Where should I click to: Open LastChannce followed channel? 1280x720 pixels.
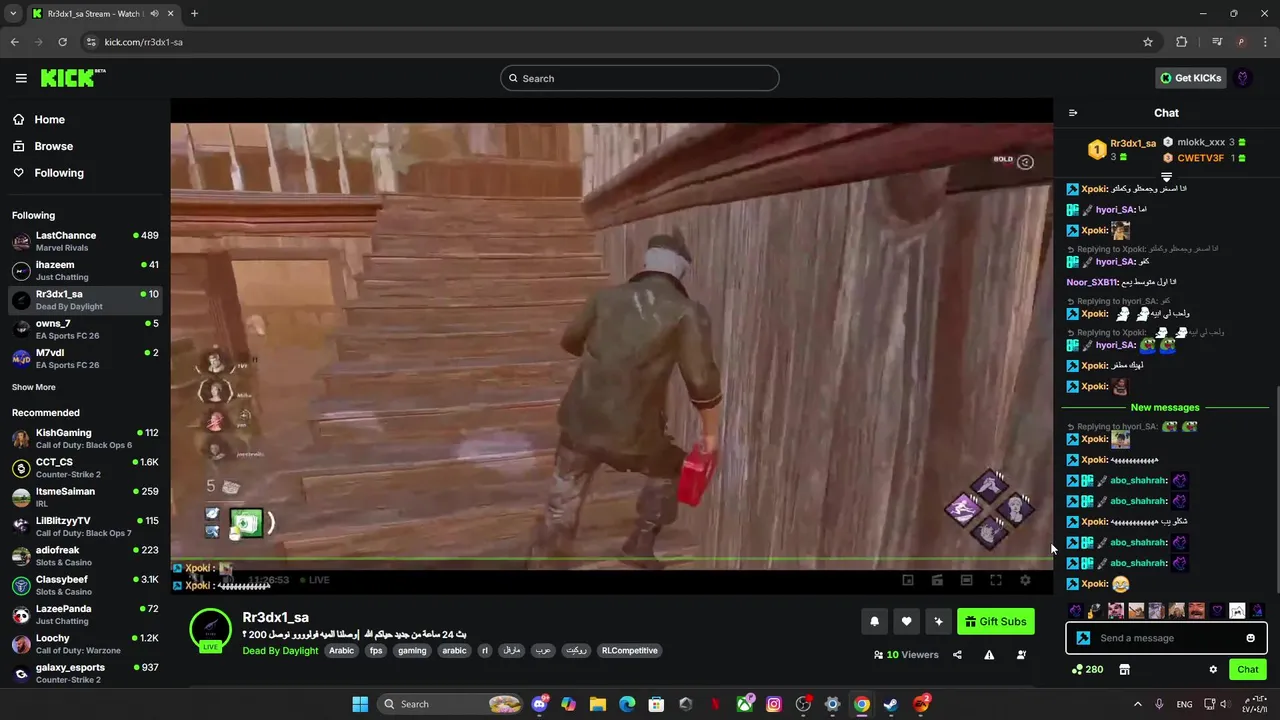(85, 241)
